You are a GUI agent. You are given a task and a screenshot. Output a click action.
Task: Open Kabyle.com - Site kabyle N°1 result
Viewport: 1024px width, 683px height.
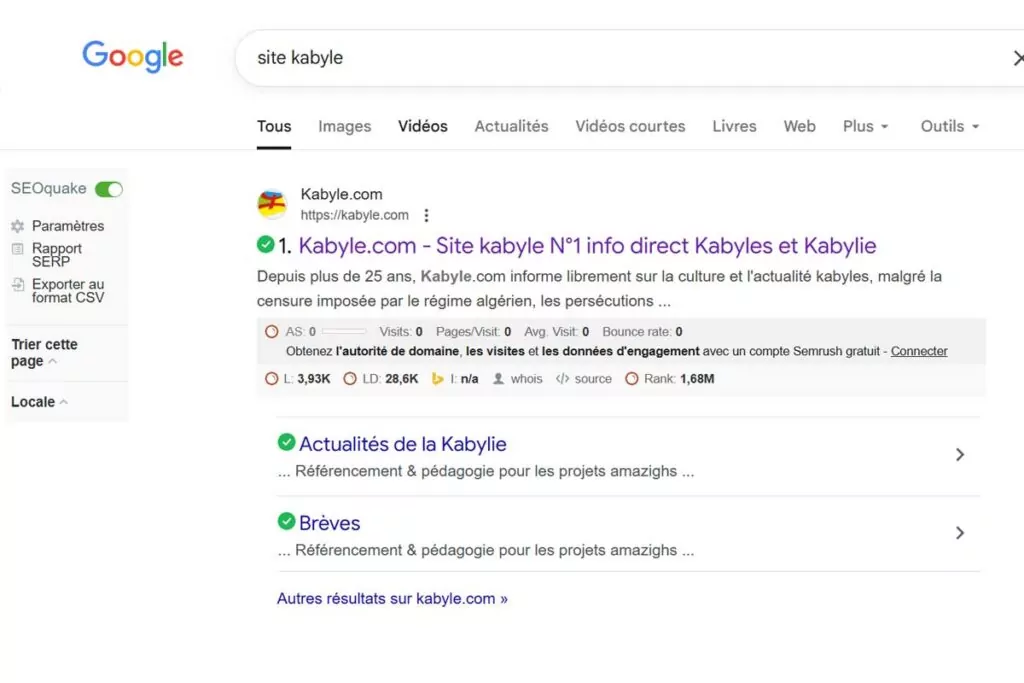coord(587,246)
